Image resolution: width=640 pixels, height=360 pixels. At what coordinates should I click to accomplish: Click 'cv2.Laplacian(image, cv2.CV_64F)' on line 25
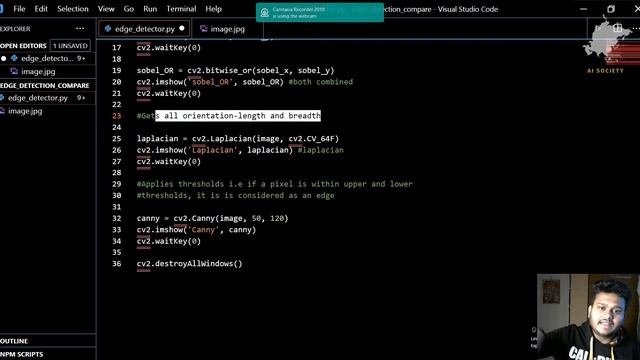265,139
